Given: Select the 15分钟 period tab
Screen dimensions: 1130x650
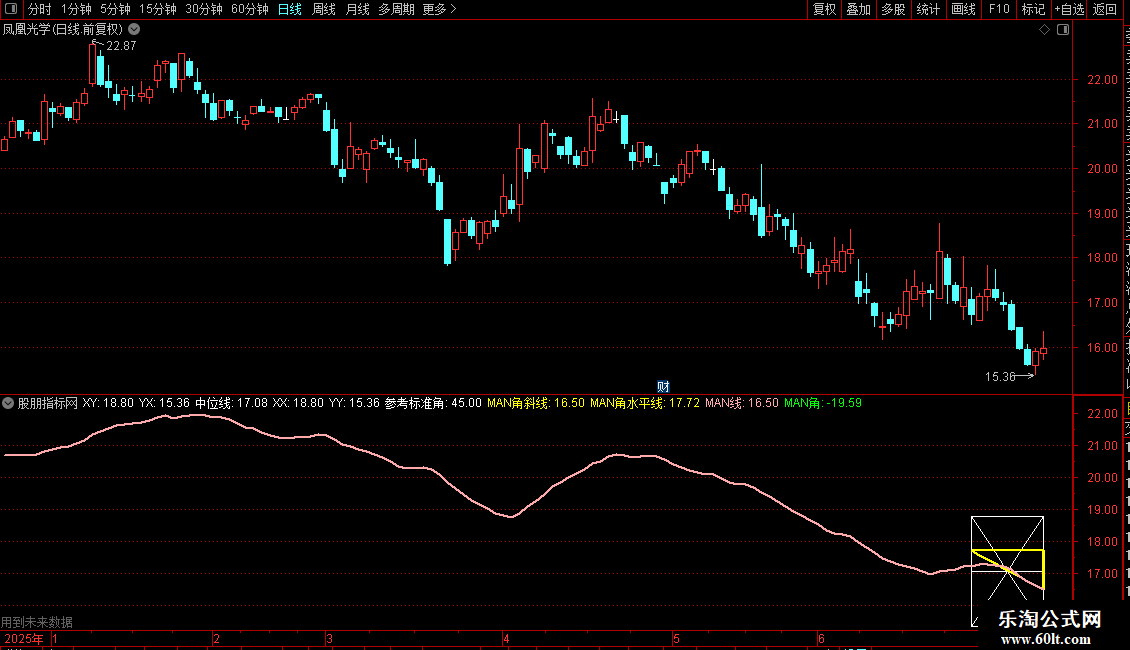Looking at the screenshot, I should click(x=158, y=9).
